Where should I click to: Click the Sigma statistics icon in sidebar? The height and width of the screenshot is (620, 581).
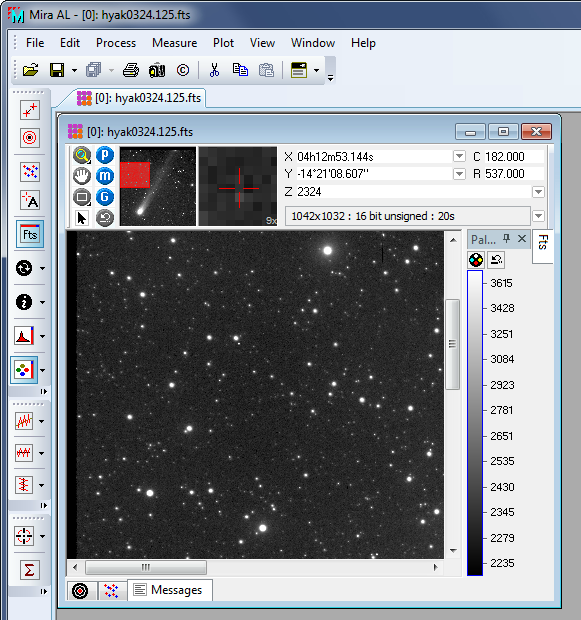coord(30,570)
